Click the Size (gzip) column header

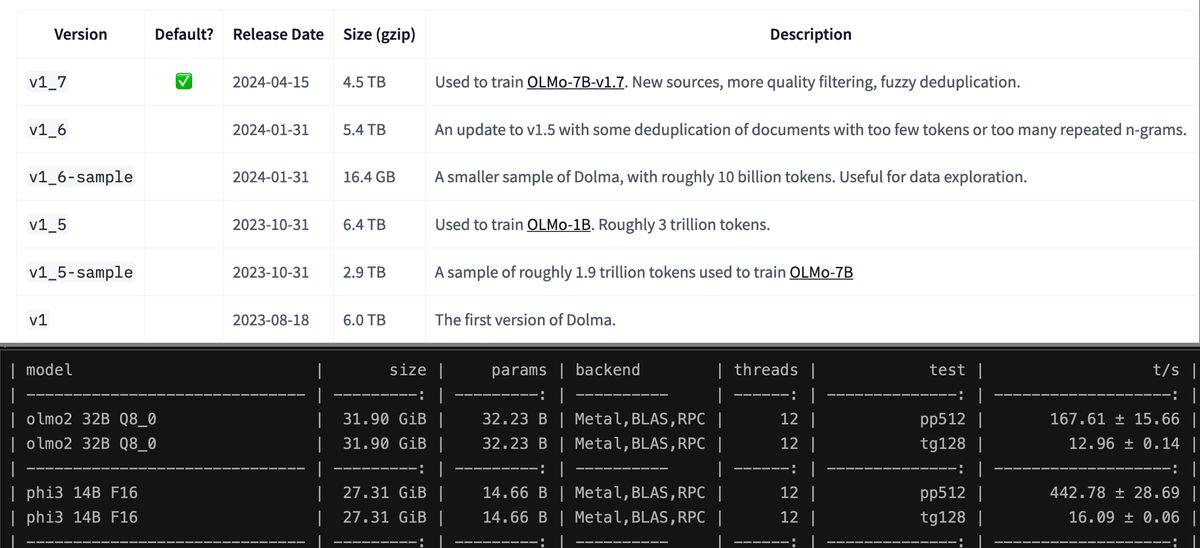click(x=379, y=34)
